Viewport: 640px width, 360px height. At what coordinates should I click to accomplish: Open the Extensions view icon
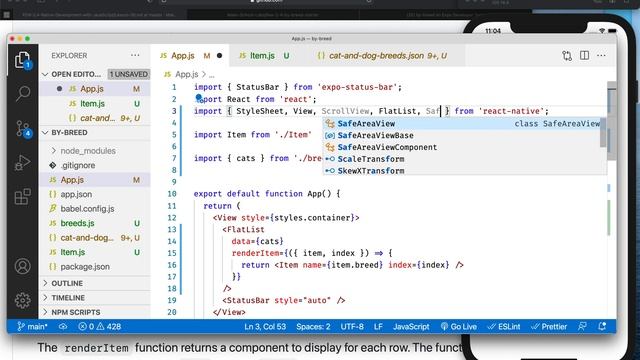(22, 197)
